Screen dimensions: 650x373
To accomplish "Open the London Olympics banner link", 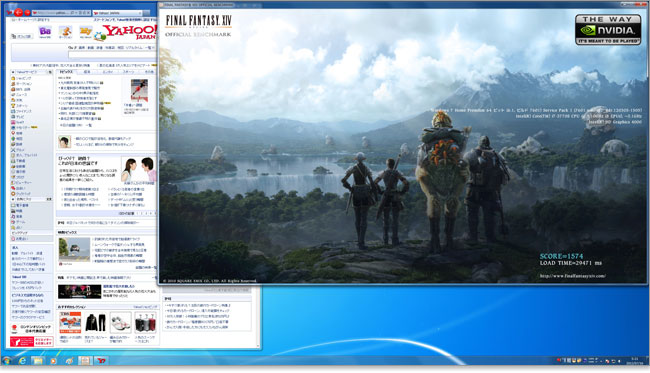I will [32, 329].
